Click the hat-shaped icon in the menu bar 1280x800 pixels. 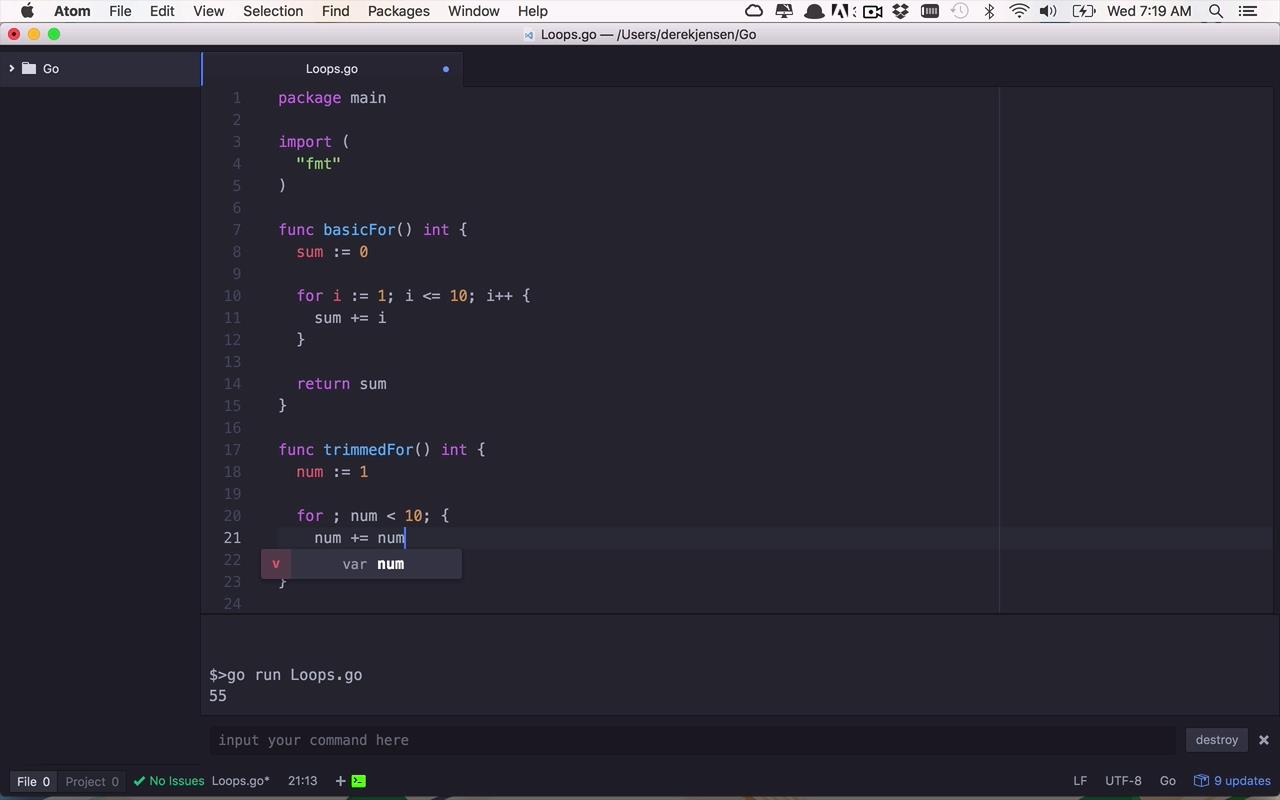[815, 11]
